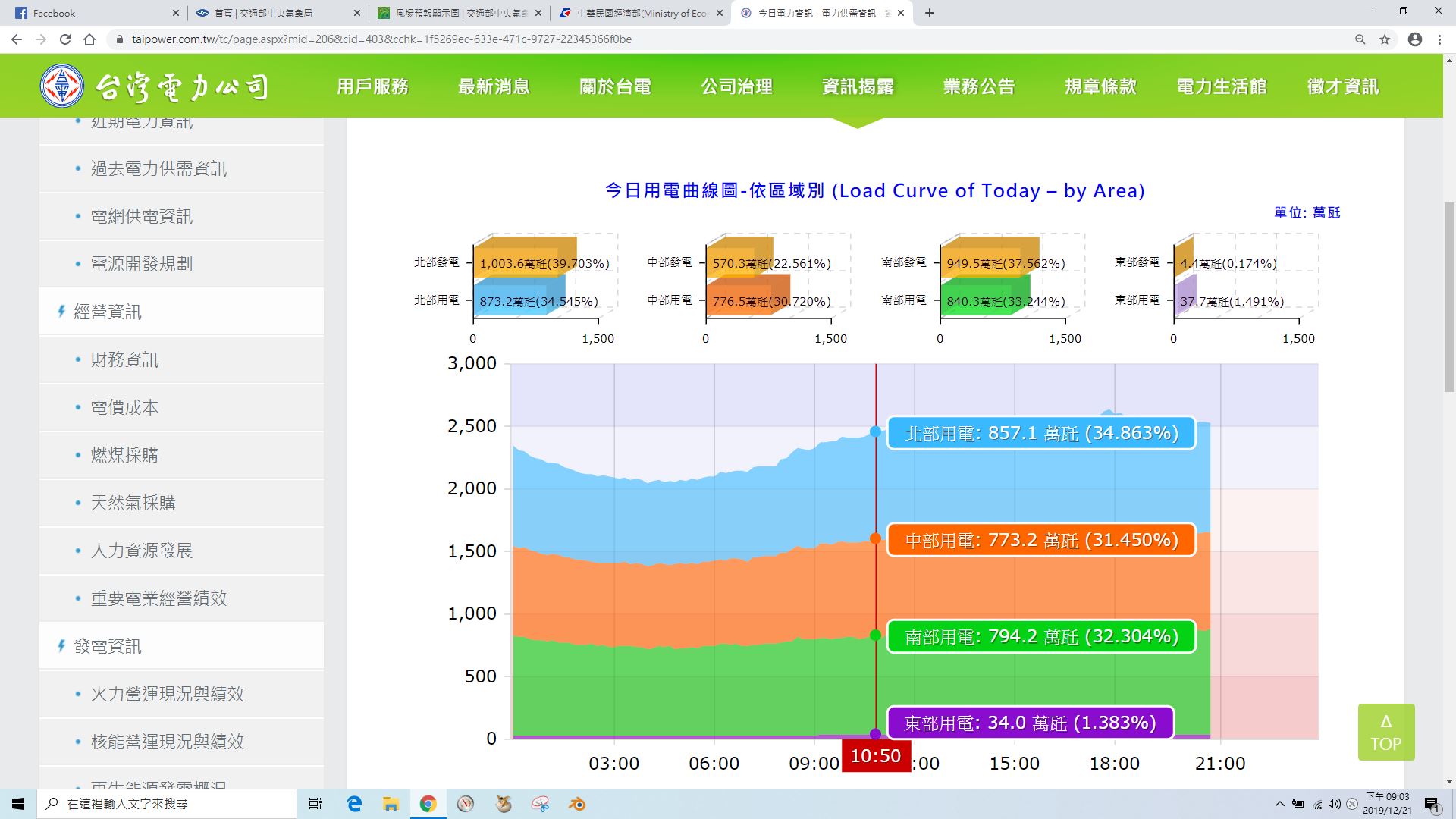Jump to page top with TOP button

1386,733
